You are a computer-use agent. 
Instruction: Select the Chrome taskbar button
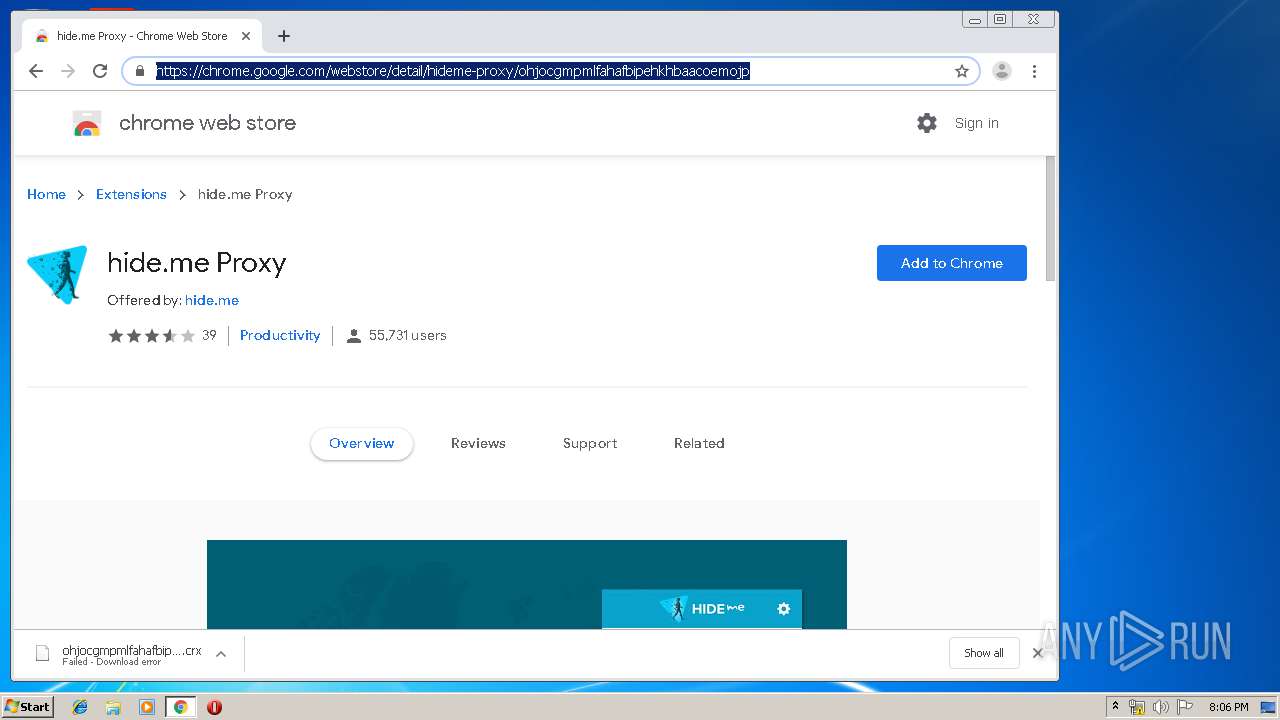click(x=180, y=707)
